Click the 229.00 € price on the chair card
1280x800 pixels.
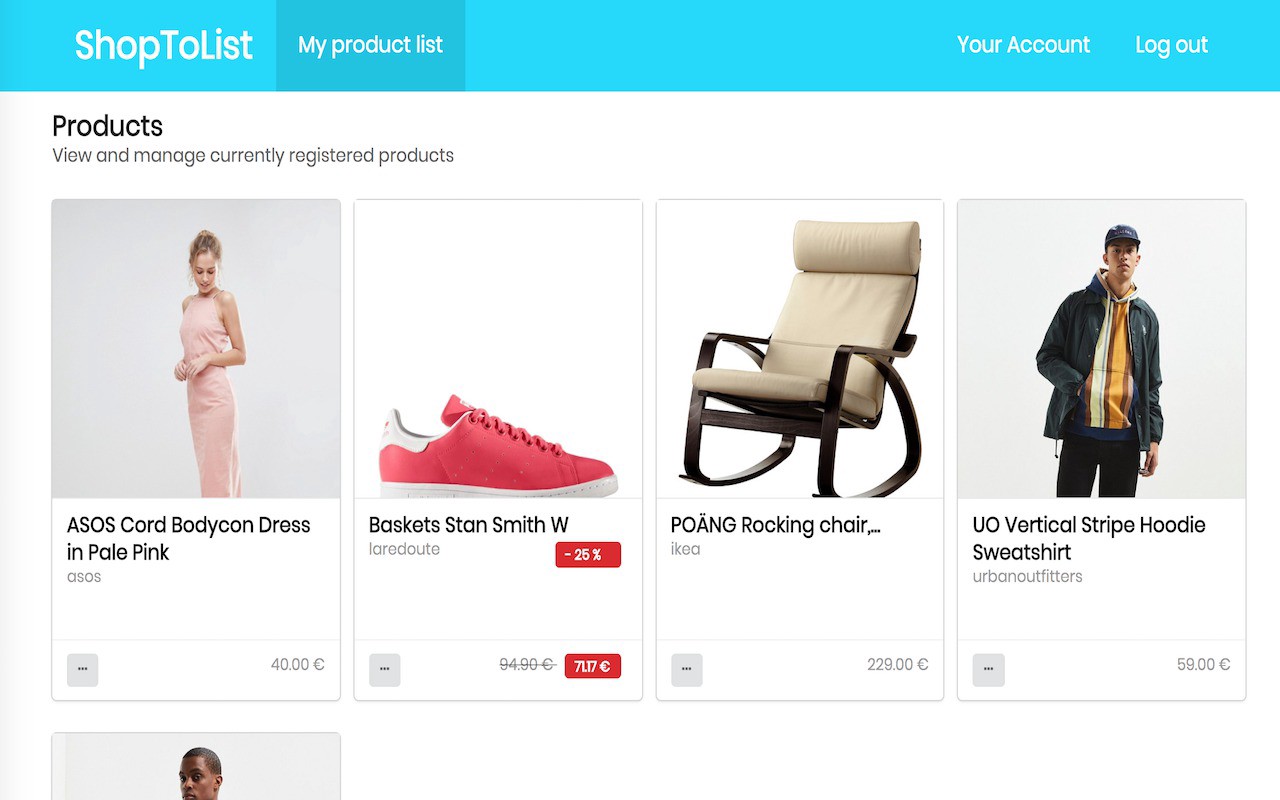[x=897, y=665]
